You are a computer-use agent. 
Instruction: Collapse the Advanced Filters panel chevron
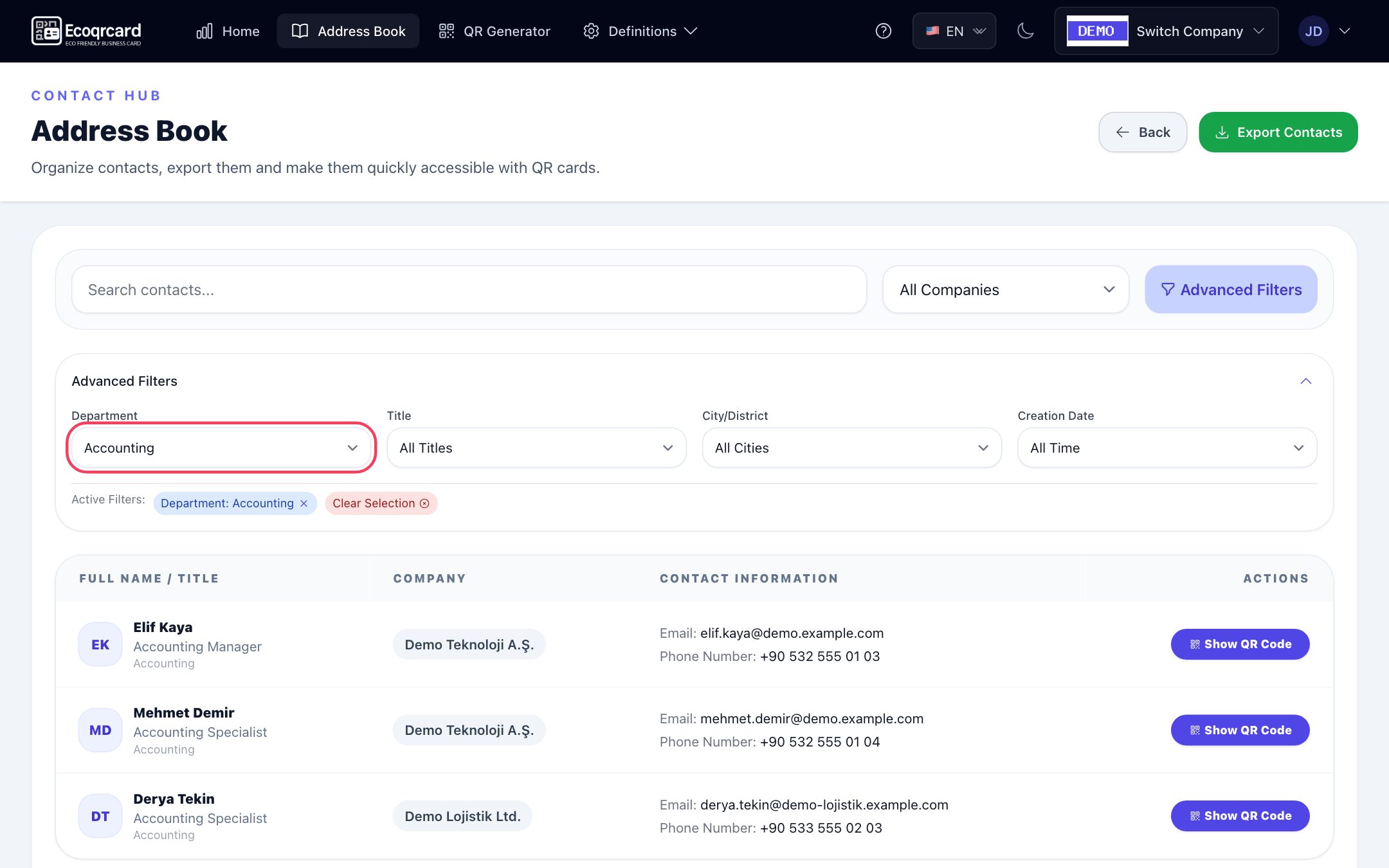tap(1306, 381)
